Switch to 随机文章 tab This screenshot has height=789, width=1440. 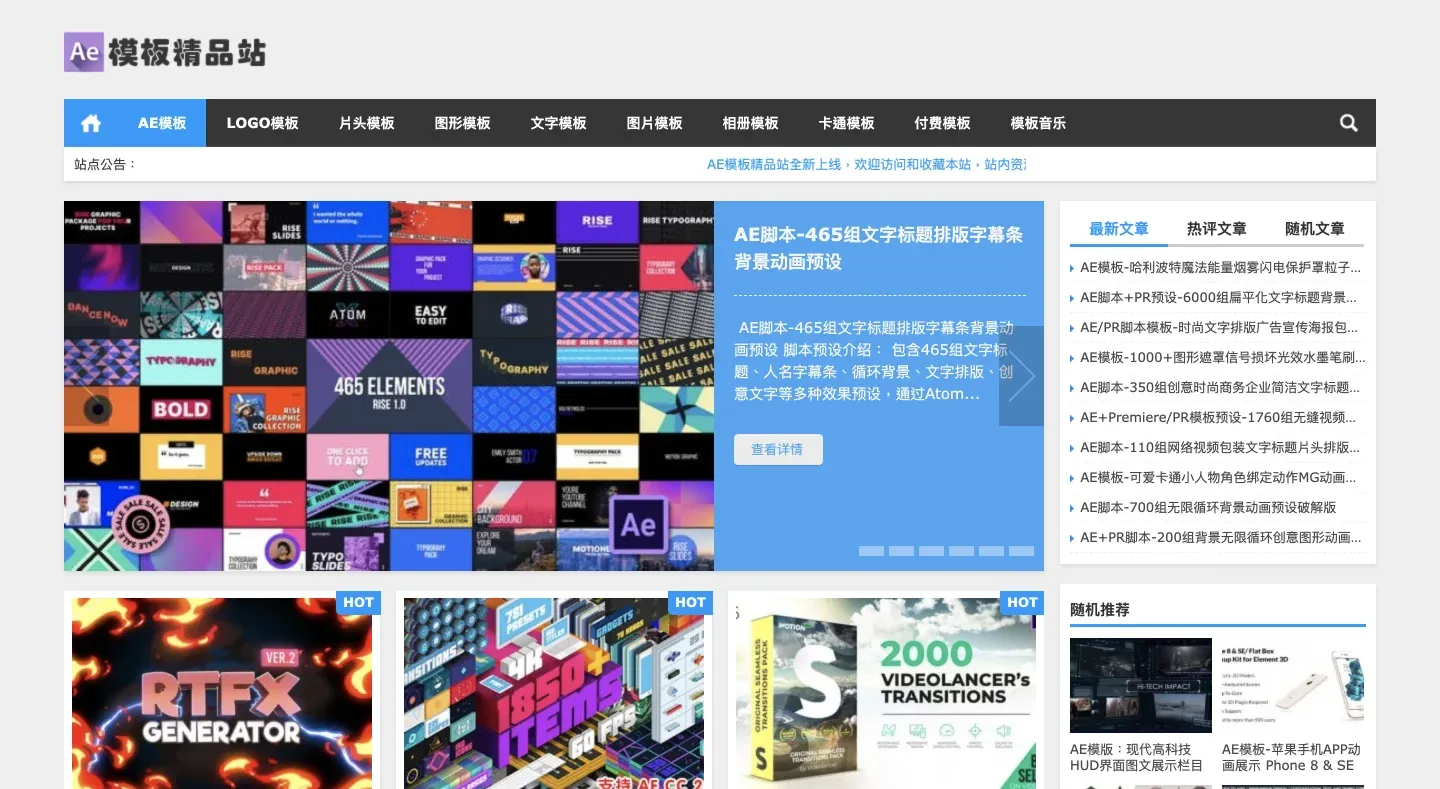pos(1315,229)
